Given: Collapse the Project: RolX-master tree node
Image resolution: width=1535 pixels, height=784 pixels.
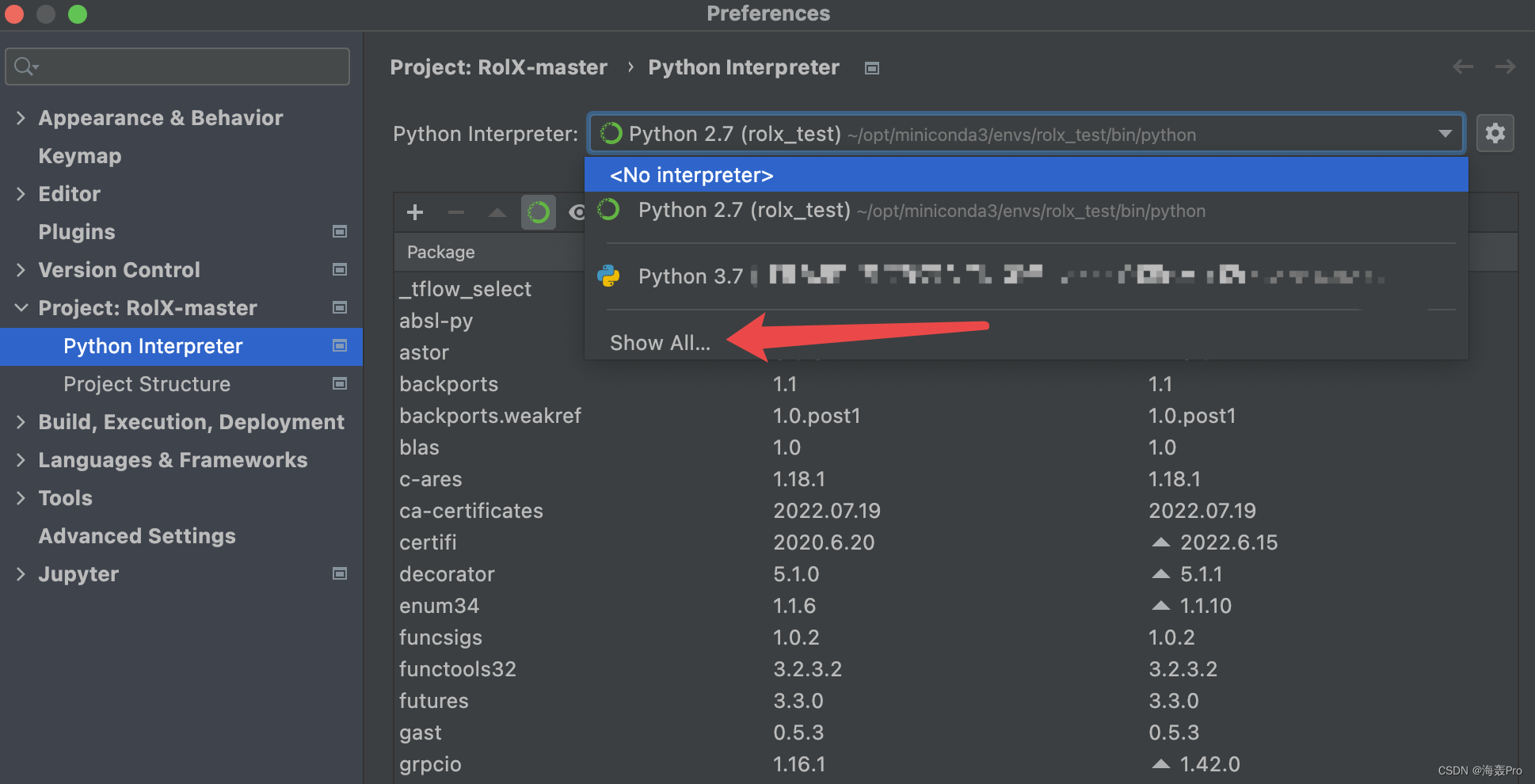Looking at the screenshot, I should coord(21,308).
